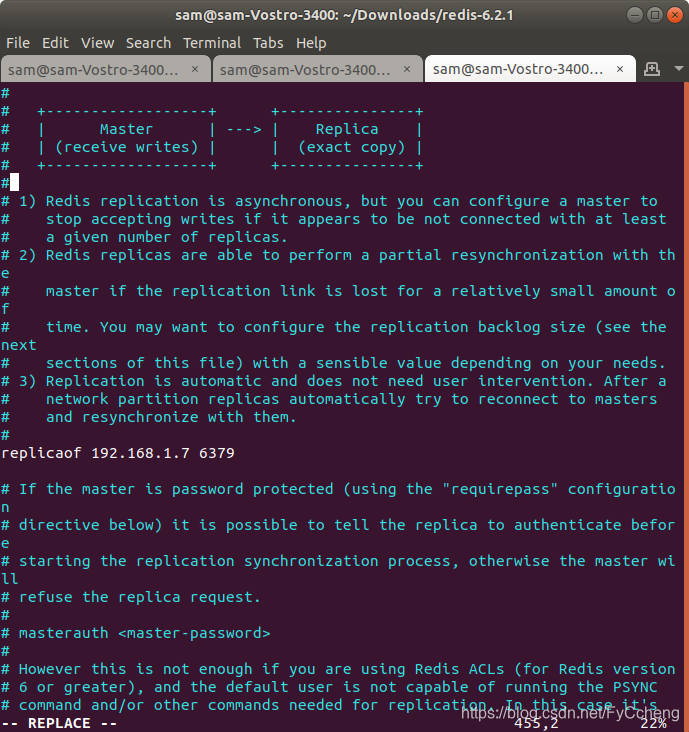Close the terminal window
689x732 pixels.
[675, 15]
